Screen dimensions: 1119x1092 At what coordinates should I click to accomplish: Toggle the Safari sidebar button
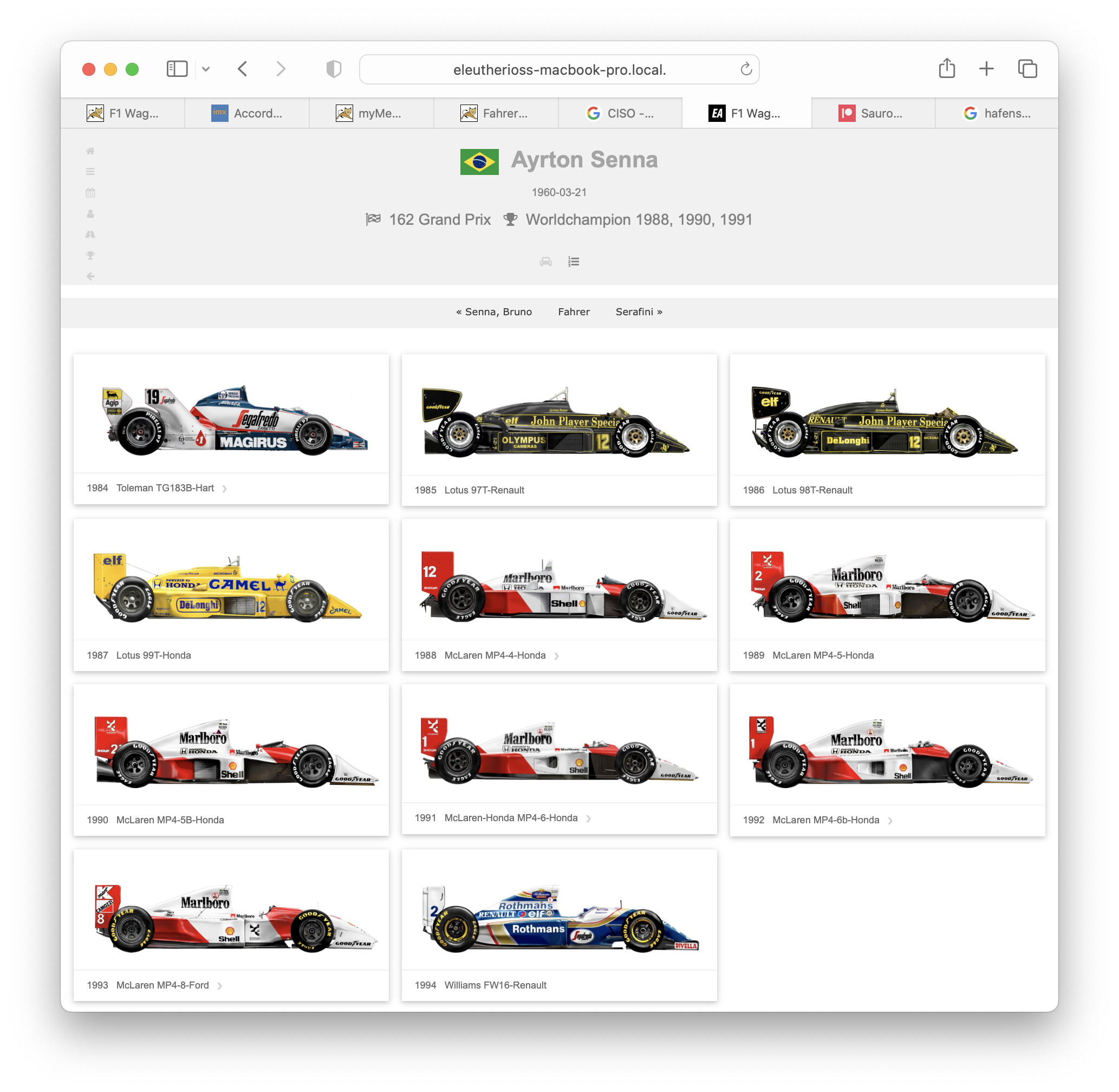pos(177,69)
